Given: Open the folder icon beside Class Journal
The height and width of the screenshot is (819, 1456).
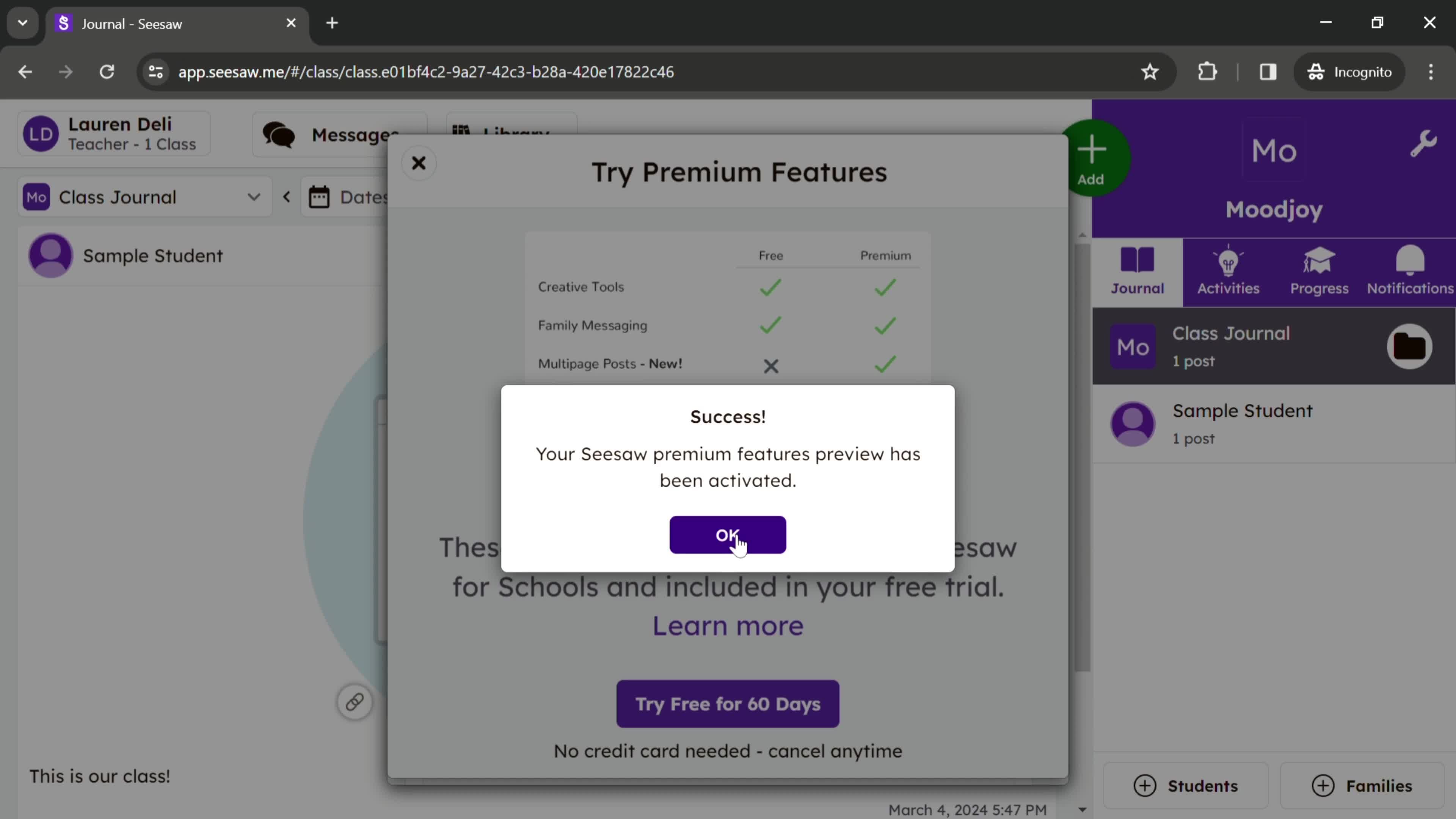Looking at the screenshot, I should (x=1409, y=347).
